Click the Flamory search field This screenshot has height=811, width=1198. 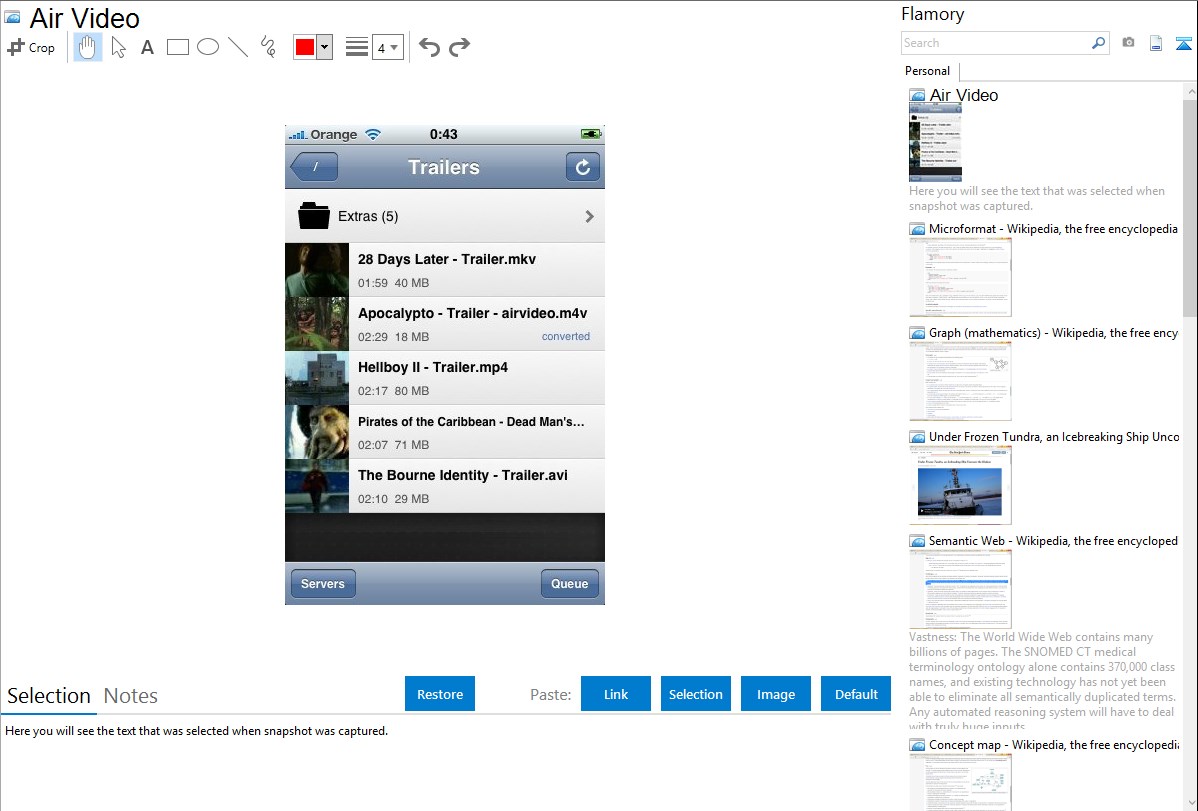pos(996,43)
